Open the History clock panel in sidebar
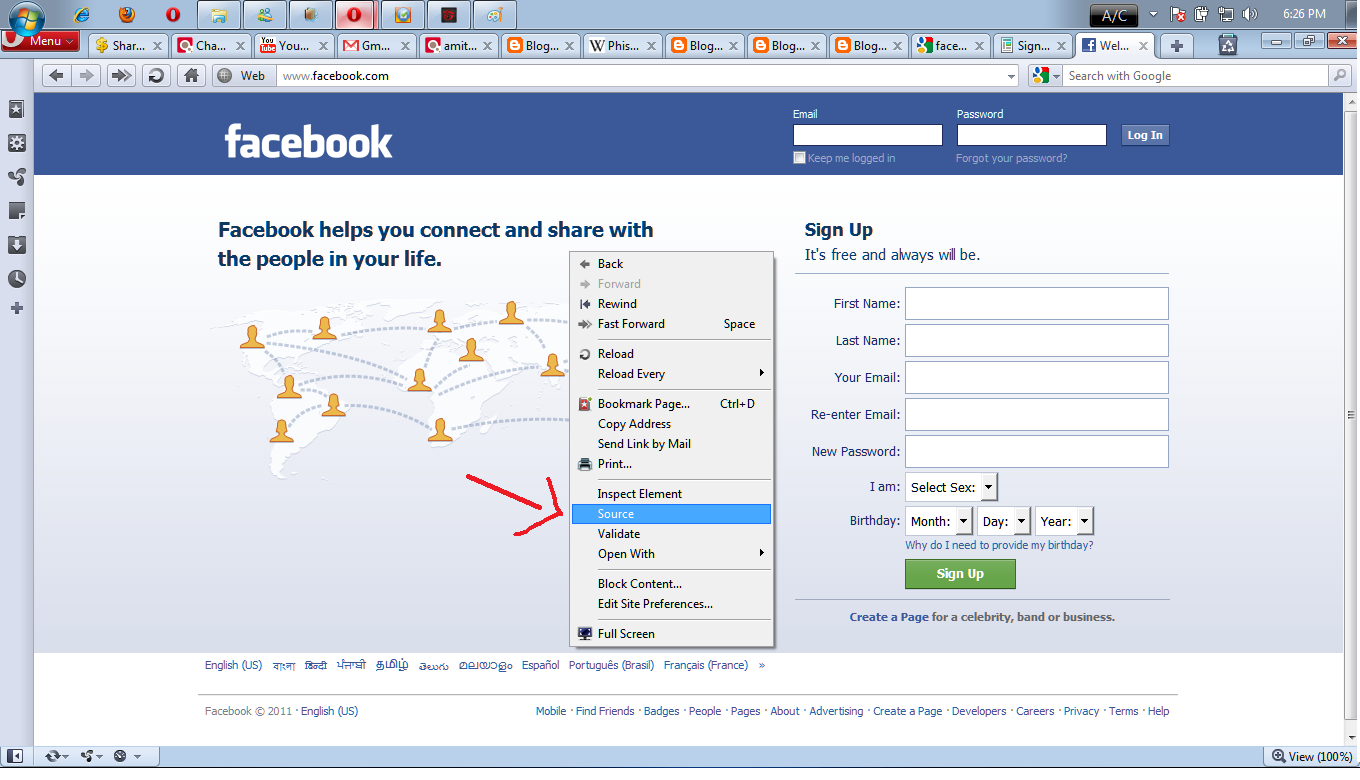Screen dimensions: 1360x780 tap(16, 279)
